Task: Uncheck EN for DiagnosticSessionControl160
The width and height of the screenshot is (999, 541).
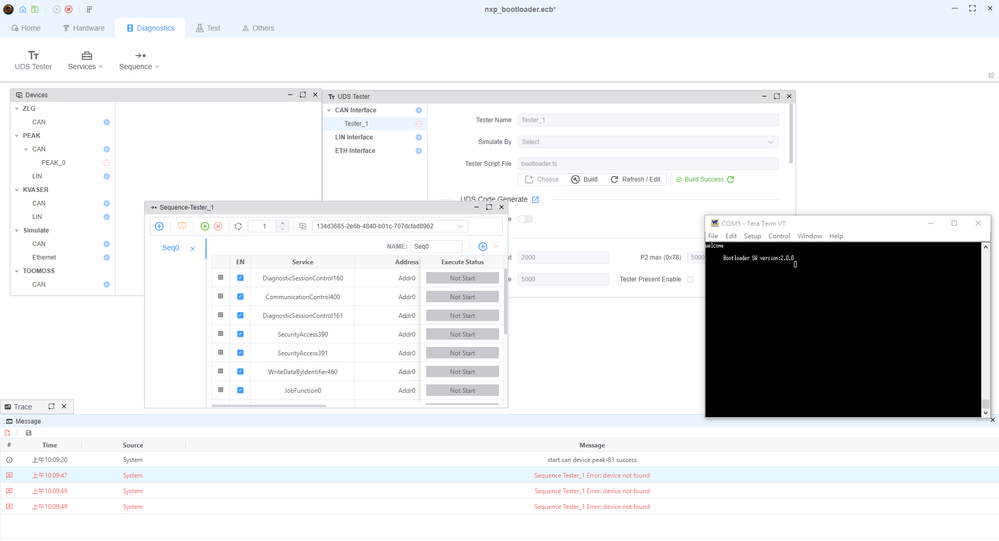Action: pyautogui.click(x=240, y=278)
